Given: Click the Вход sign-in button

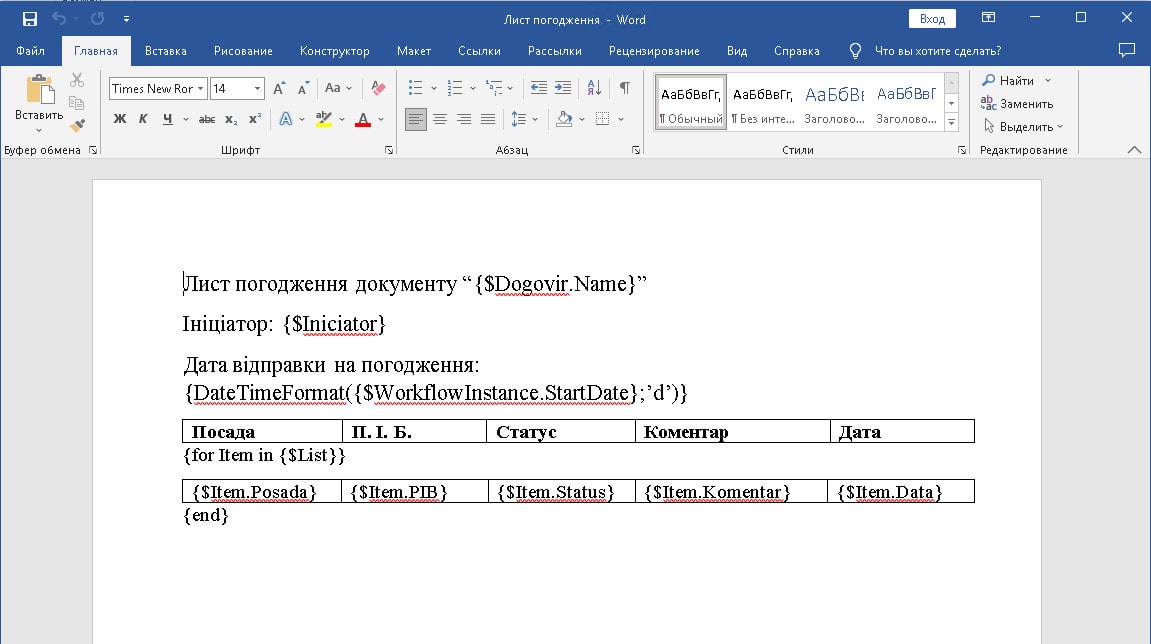Looking at the screenshot, I should 932,19.
